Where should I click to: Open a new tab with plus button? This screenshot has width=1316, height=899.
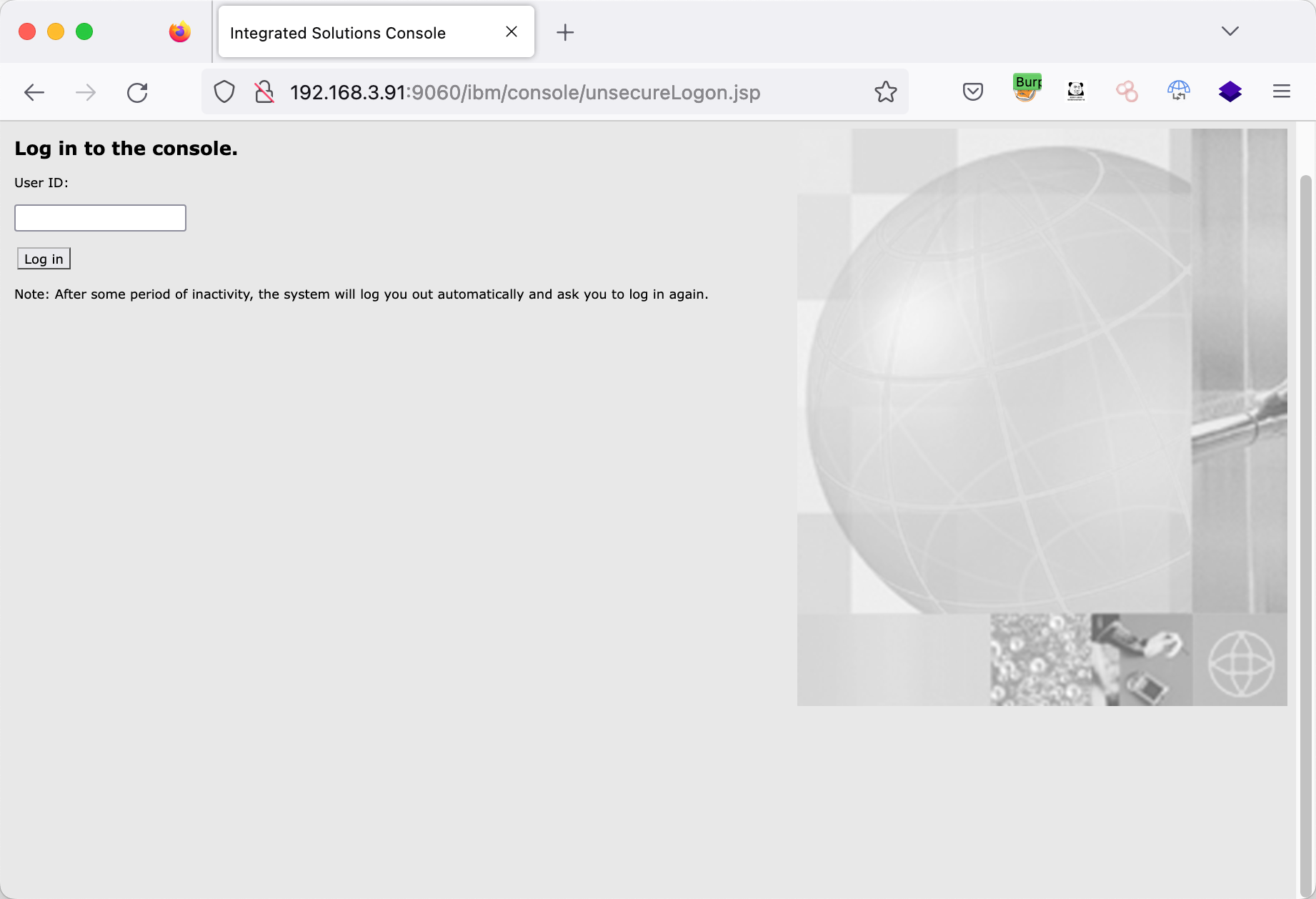(564, 32)
